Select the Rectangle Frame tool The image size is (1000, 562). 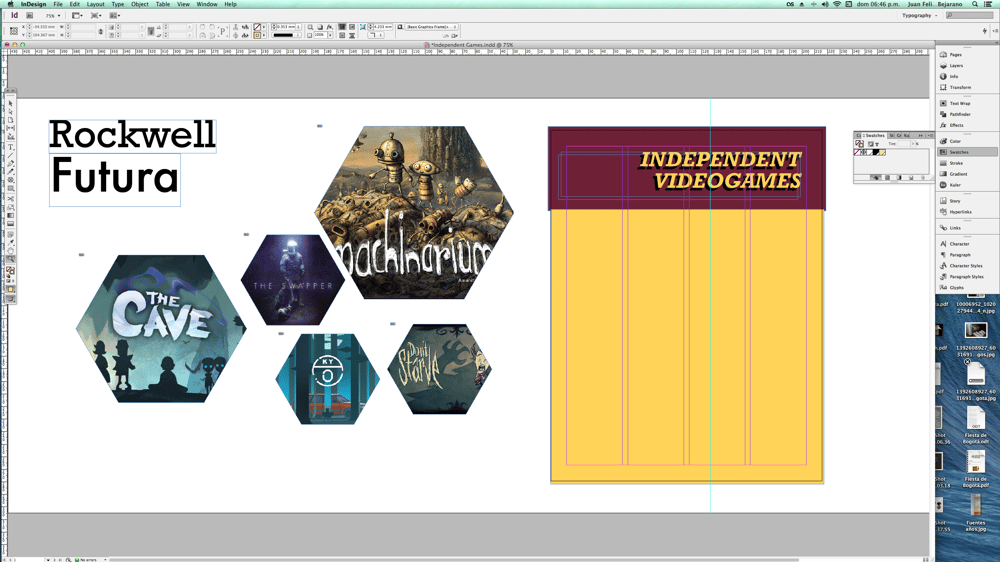pyautogui.click(x=11, y=181)
